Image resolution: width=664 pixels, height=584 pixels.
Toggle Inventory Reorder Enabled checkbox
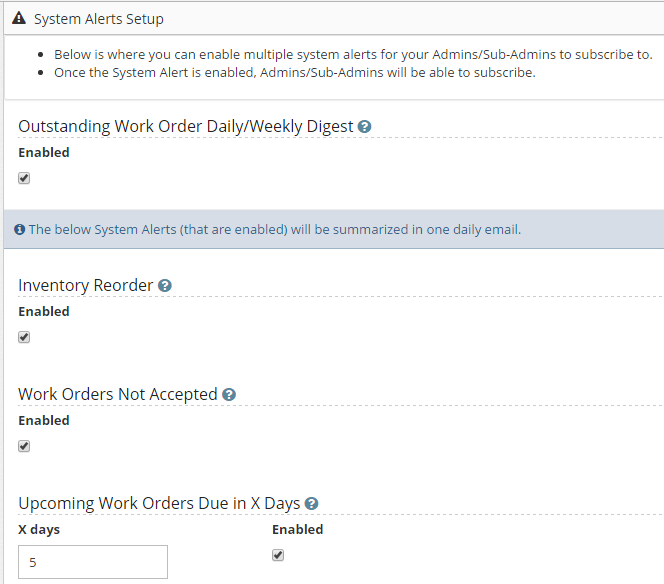point(24,337)
